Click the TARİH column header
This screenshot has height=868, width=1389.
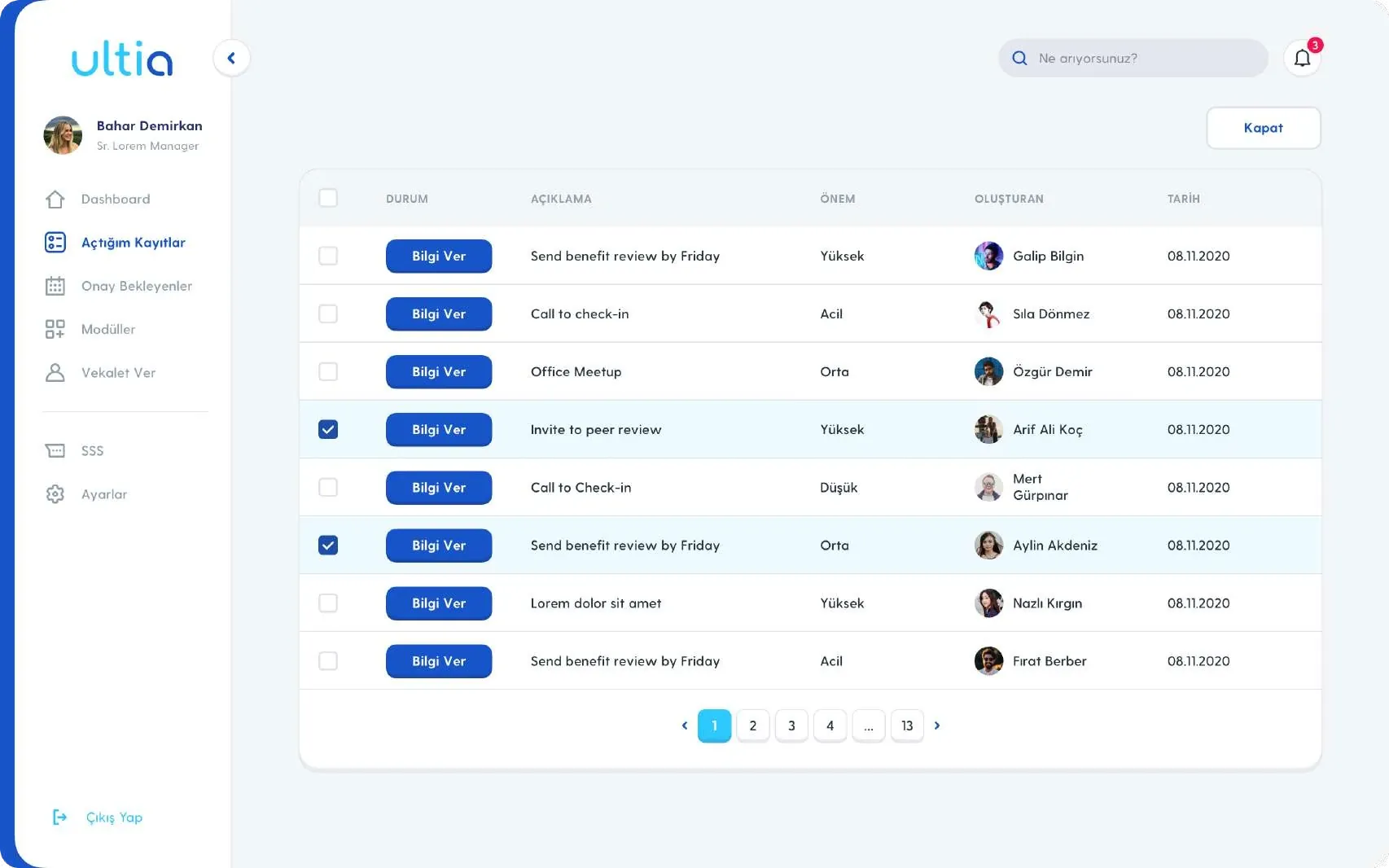(x=1184, y=199)
